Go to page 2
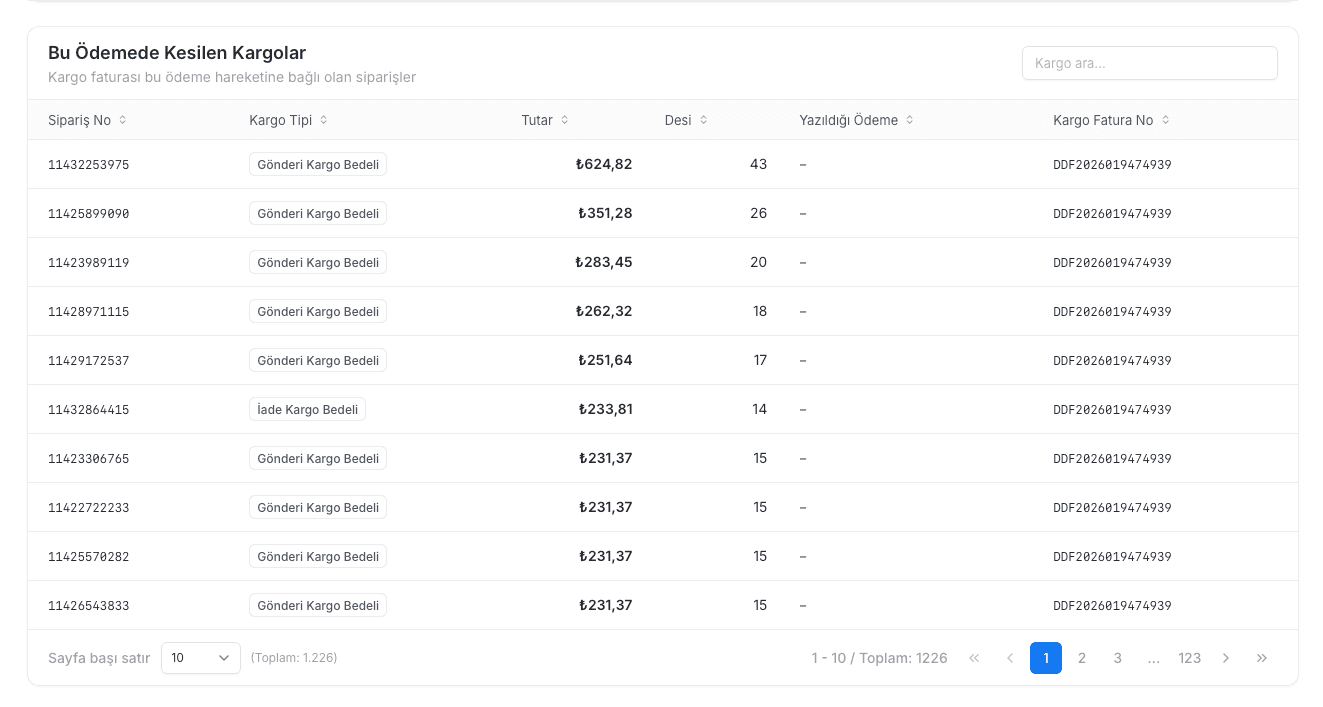 tap(1082, 658)
